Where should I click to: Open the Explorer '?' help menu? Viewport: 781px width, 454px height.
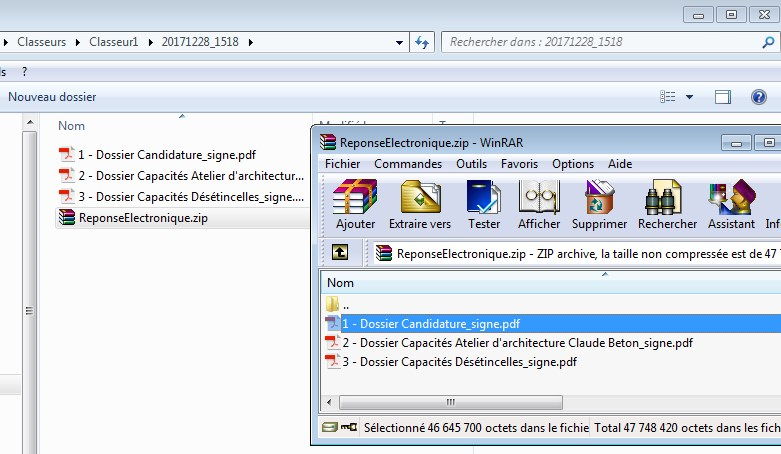pos(24,72)
